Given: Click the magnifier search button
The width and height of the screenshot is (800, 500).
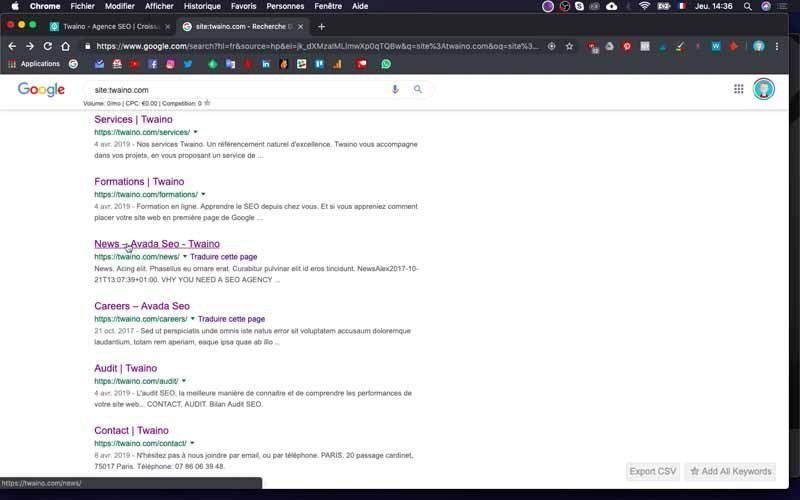Looking at the screenshot, I should click(418, 90).
